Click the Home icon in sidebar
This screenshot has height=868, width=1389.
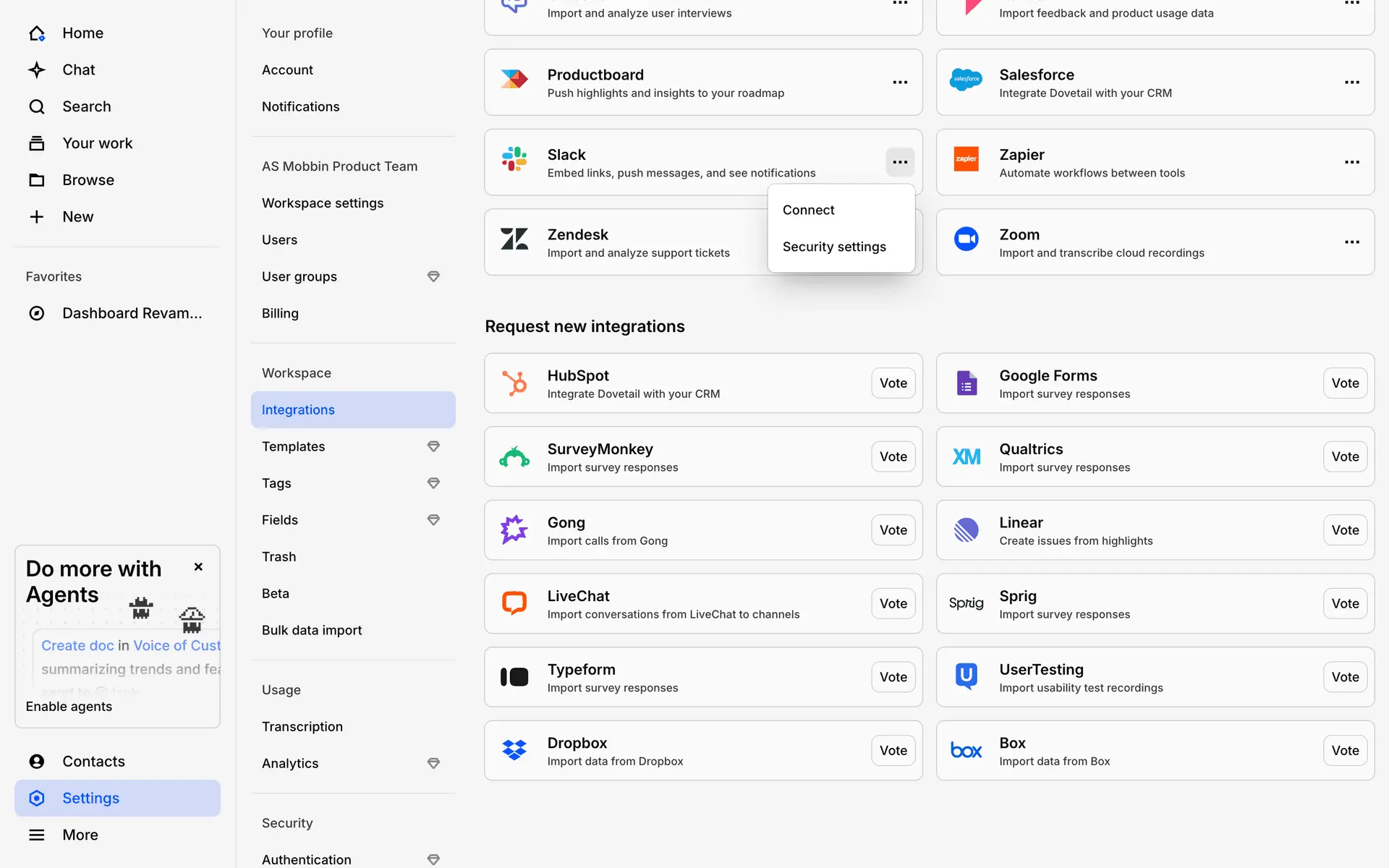[x=36, y=33]
